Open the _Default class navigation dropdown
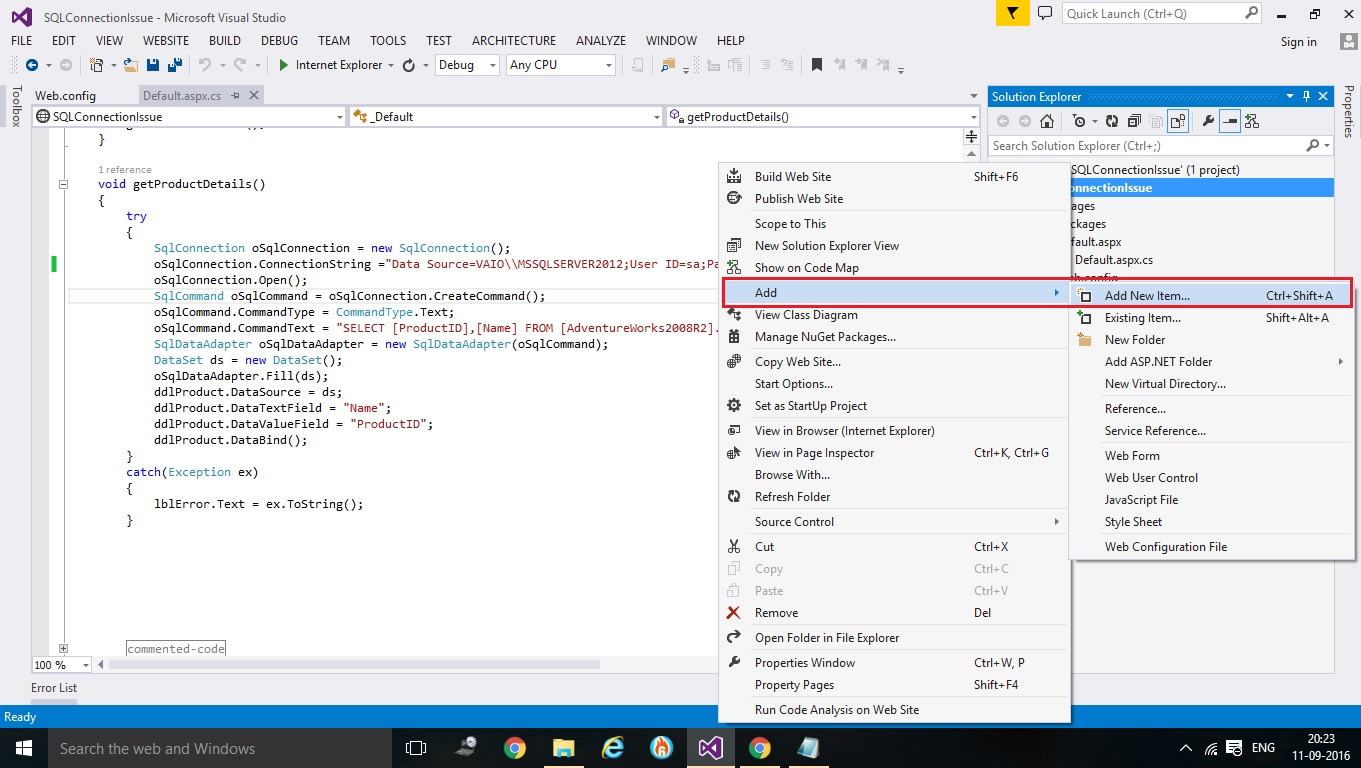This screenshot has width=1361, height=768. pos(506,117)
